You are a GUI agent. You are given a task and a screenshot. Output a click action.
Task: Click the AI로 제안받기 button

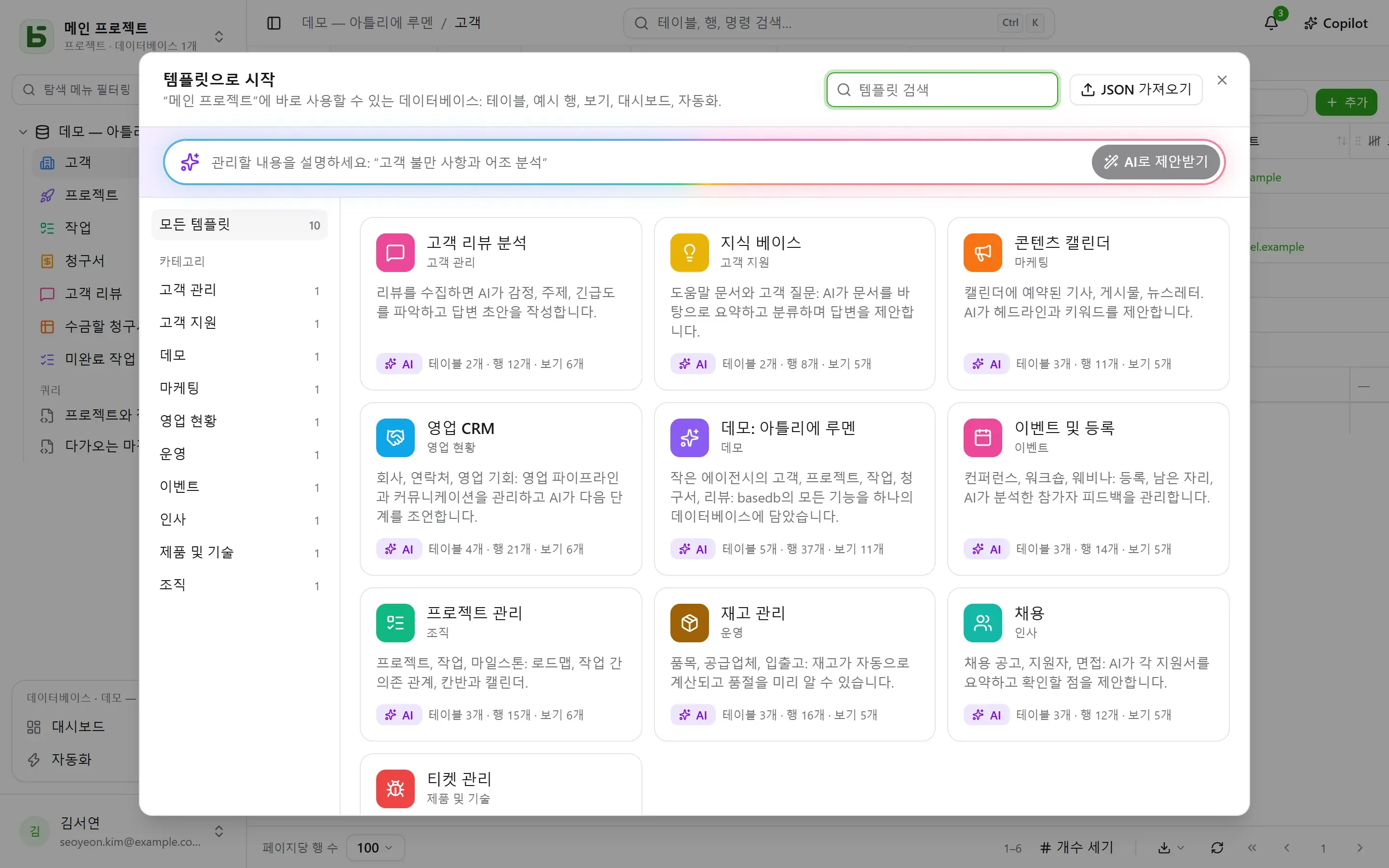pyautogui.click(x=1156, y=162)
